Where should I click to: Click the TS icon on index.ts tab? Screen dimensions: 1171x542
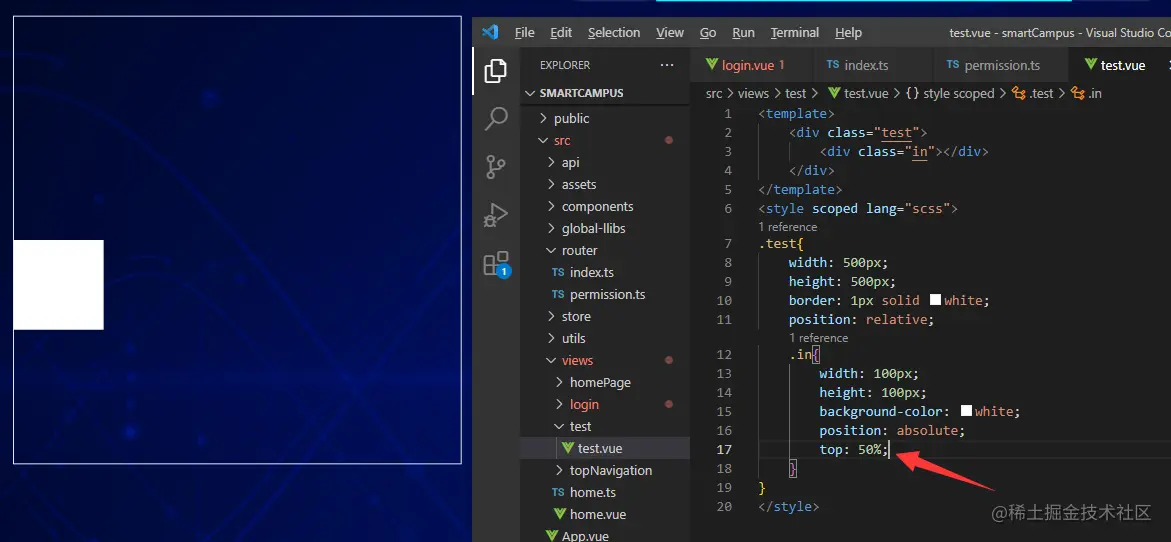(x=833, y=65)
